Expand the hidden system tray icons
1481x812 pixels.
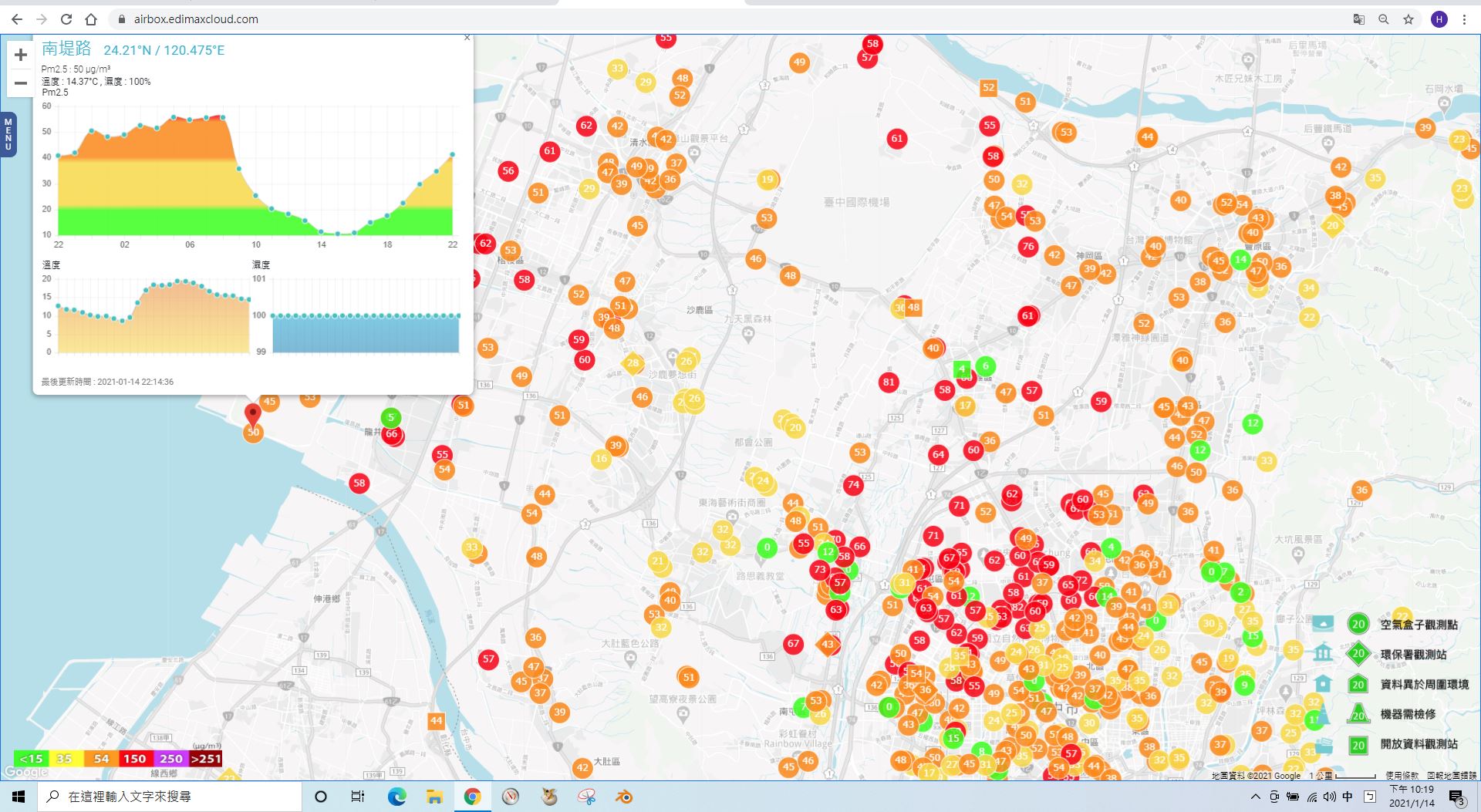[x=1255, y=797]
